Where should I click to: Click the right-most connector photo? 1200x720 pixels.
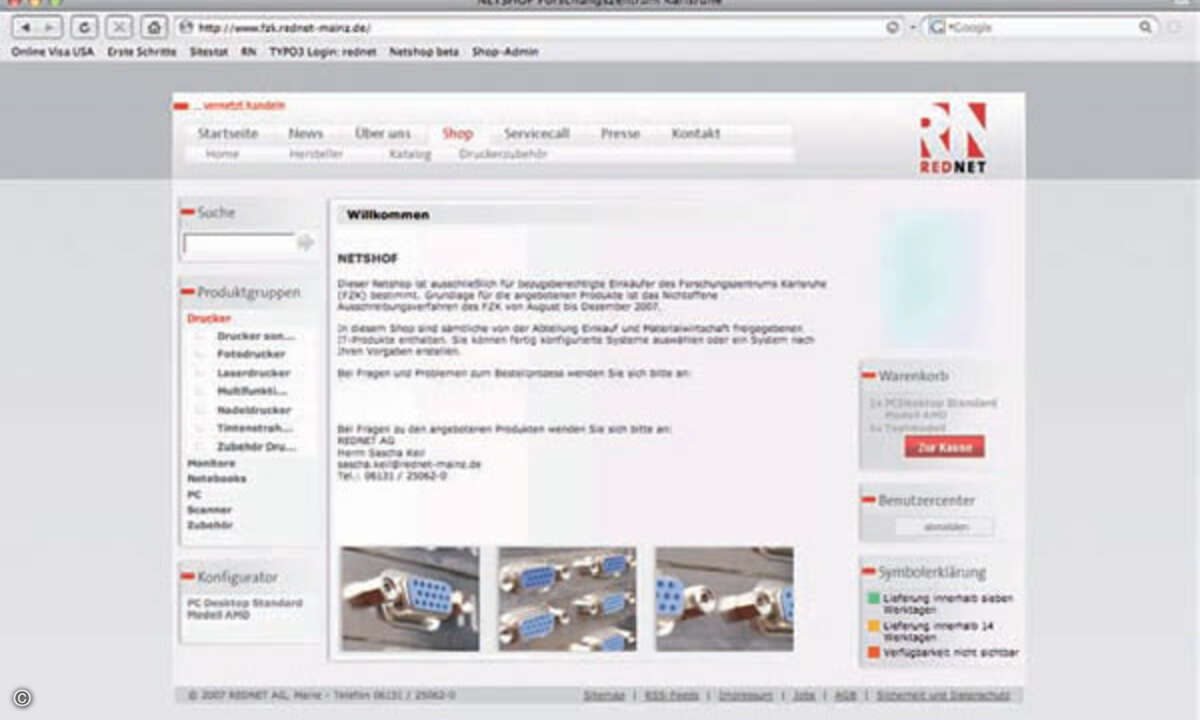pyautogui.click(x=724, y=598)
